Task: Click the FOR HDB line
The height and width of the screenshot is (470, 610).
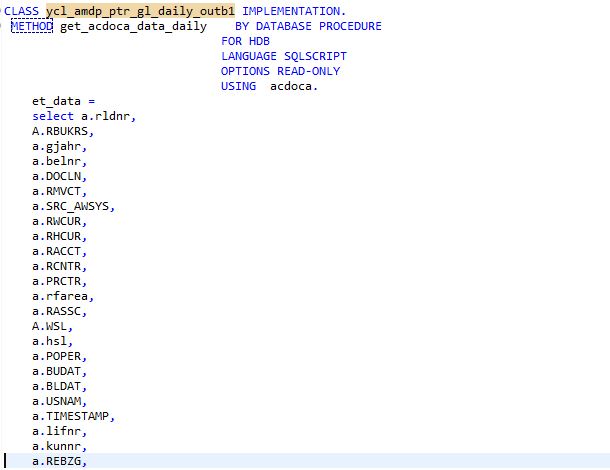Action: pyautogui.click(x=245, y=41)
